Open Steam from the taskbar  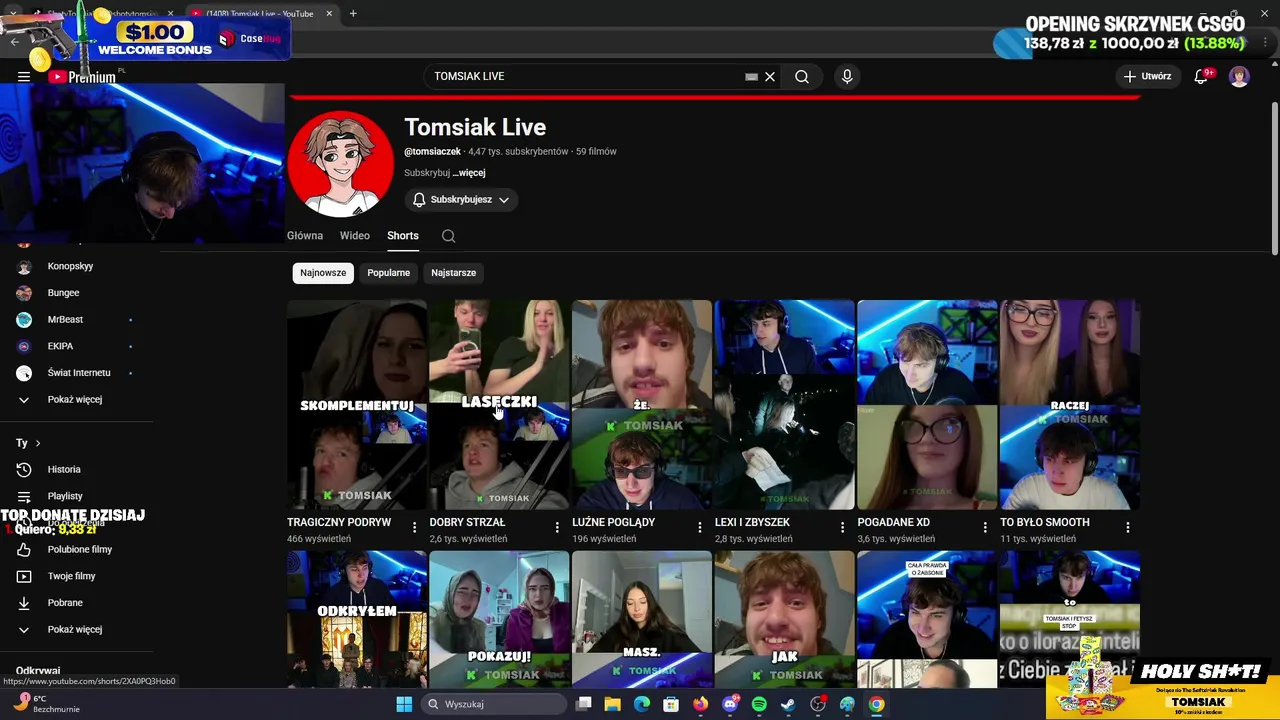[788, 704]
